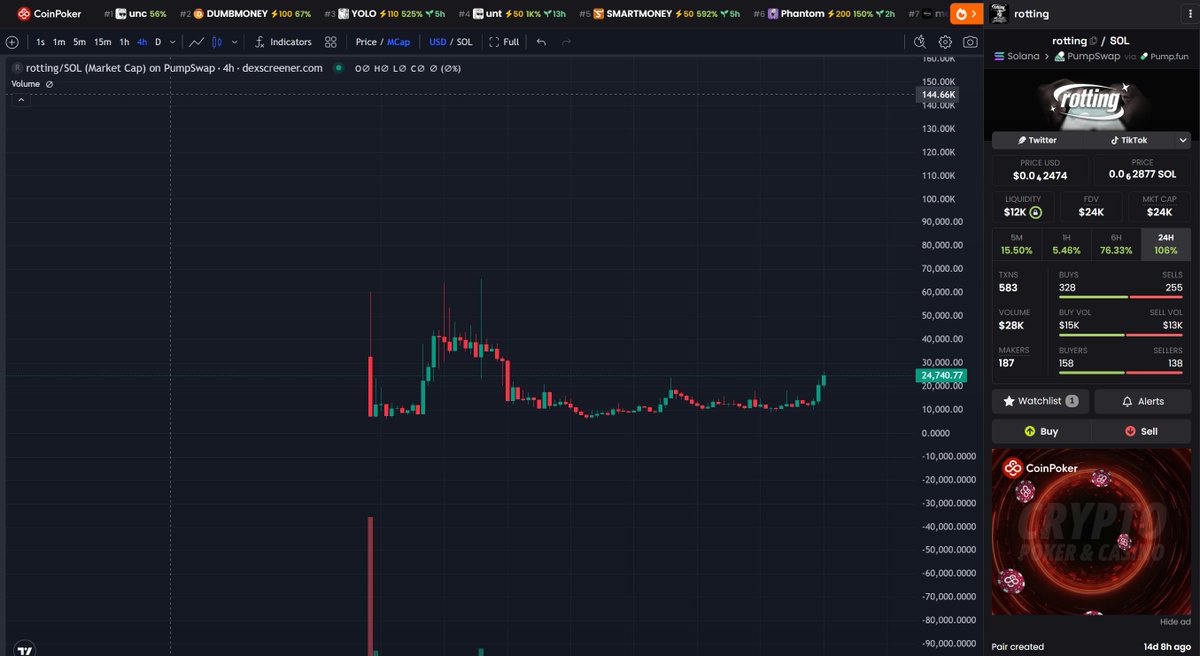1200x656 pixels.
Task: Add rotting to Watchlist
Action: pos(1040,401)
